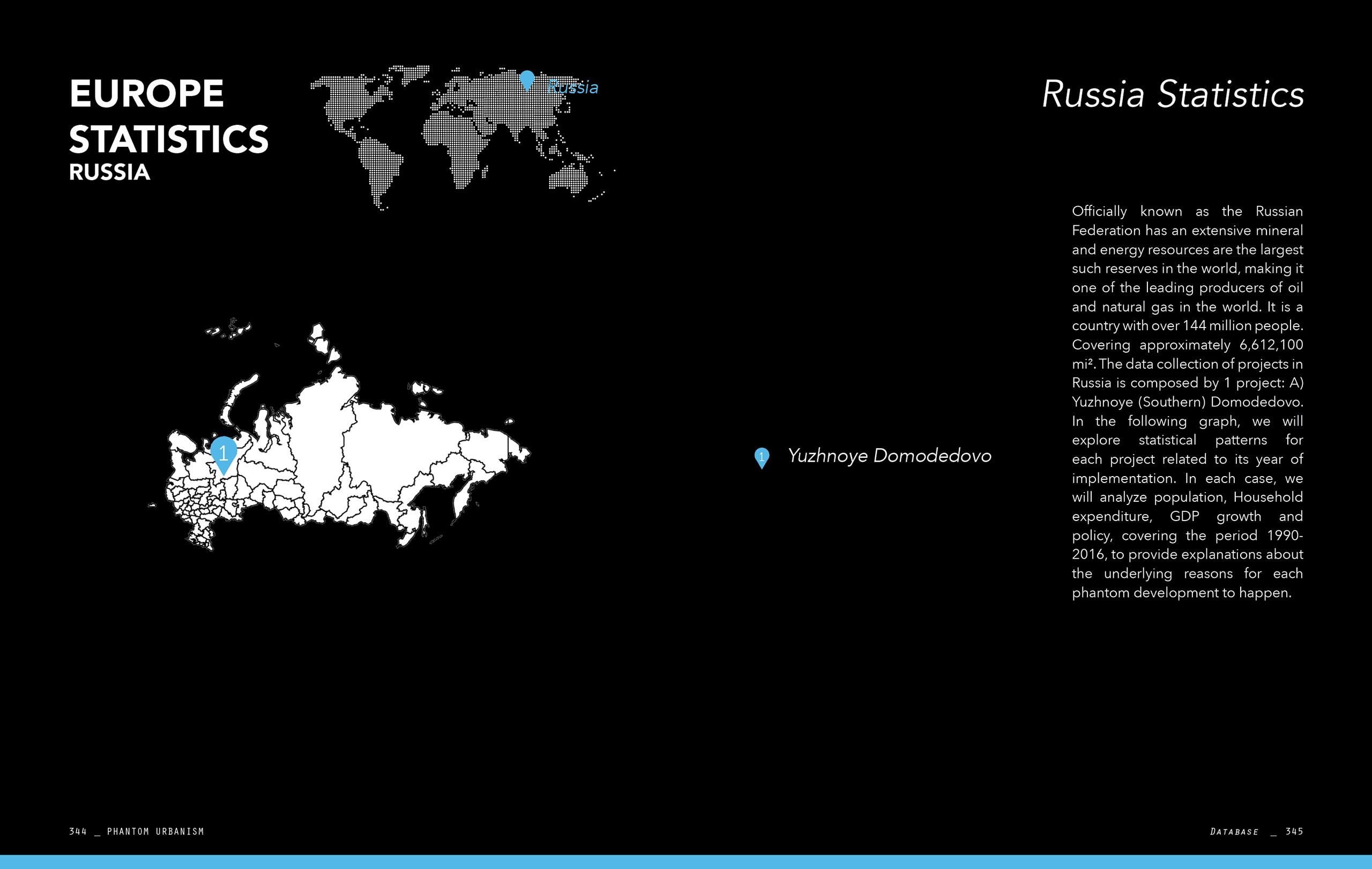This screenshot has height=869, width=1372.
Task: Click the blue pin on world map
Action: [527, 79]
